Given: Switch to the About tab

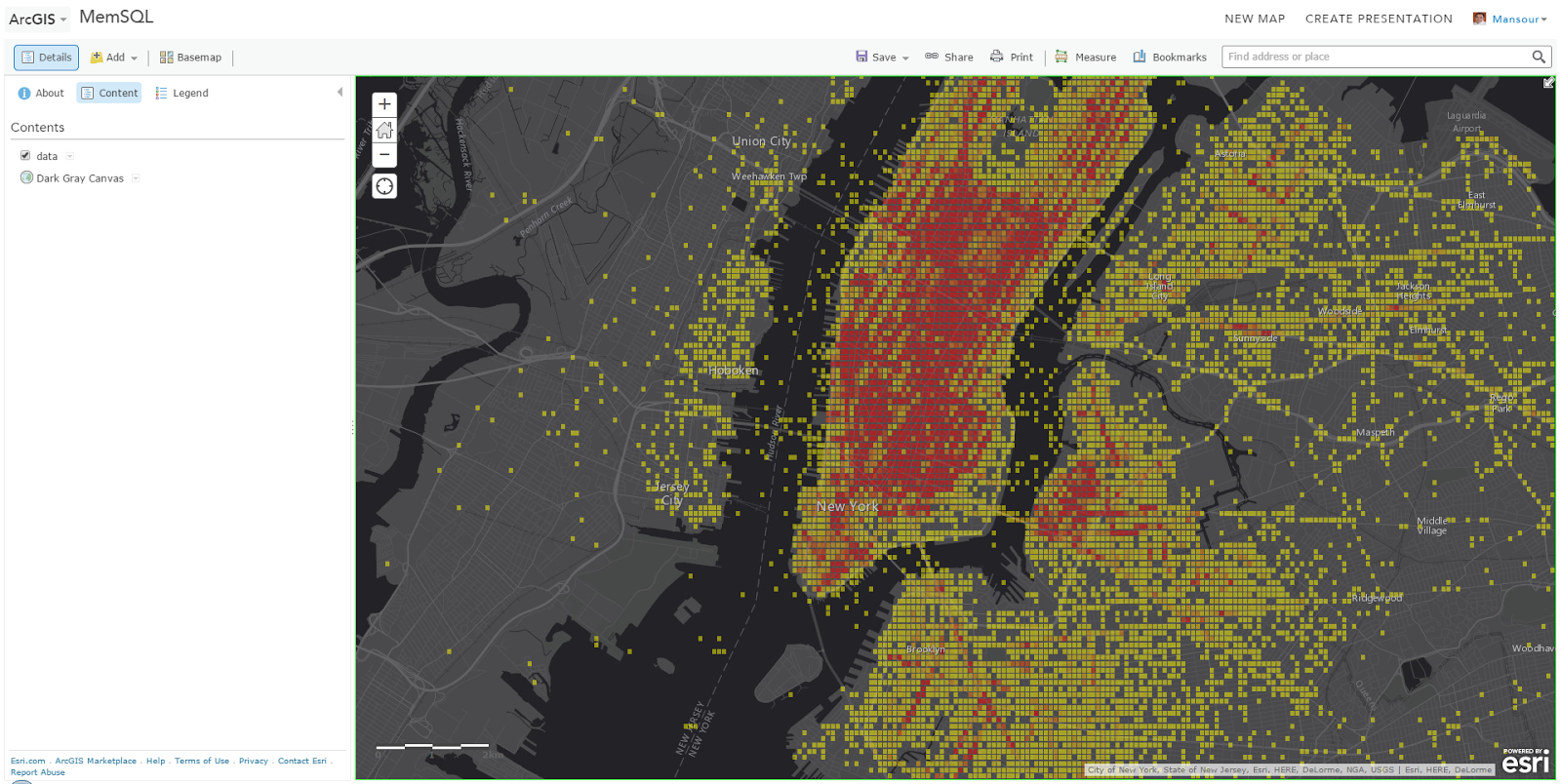Looking at the screenshot, I should click(41, 93).
